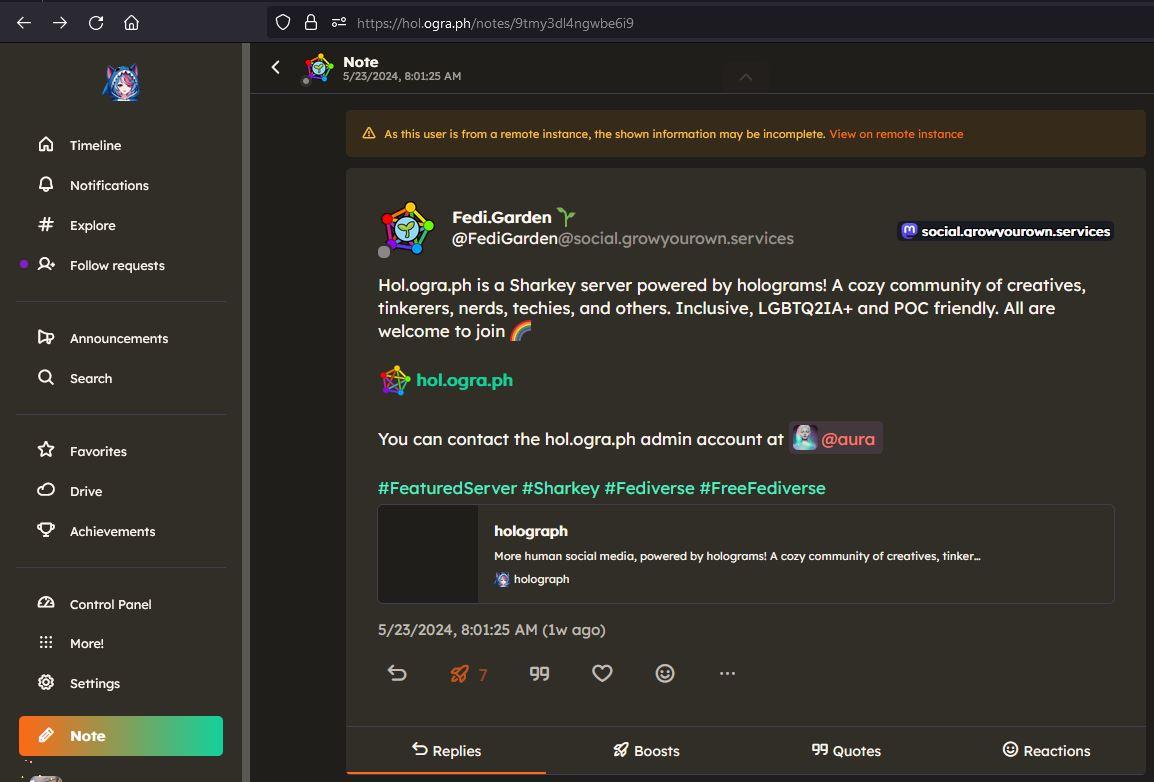The image size is (1154, 782).
Task: Open the browser home page icon
Action: (x=131, y=23)
